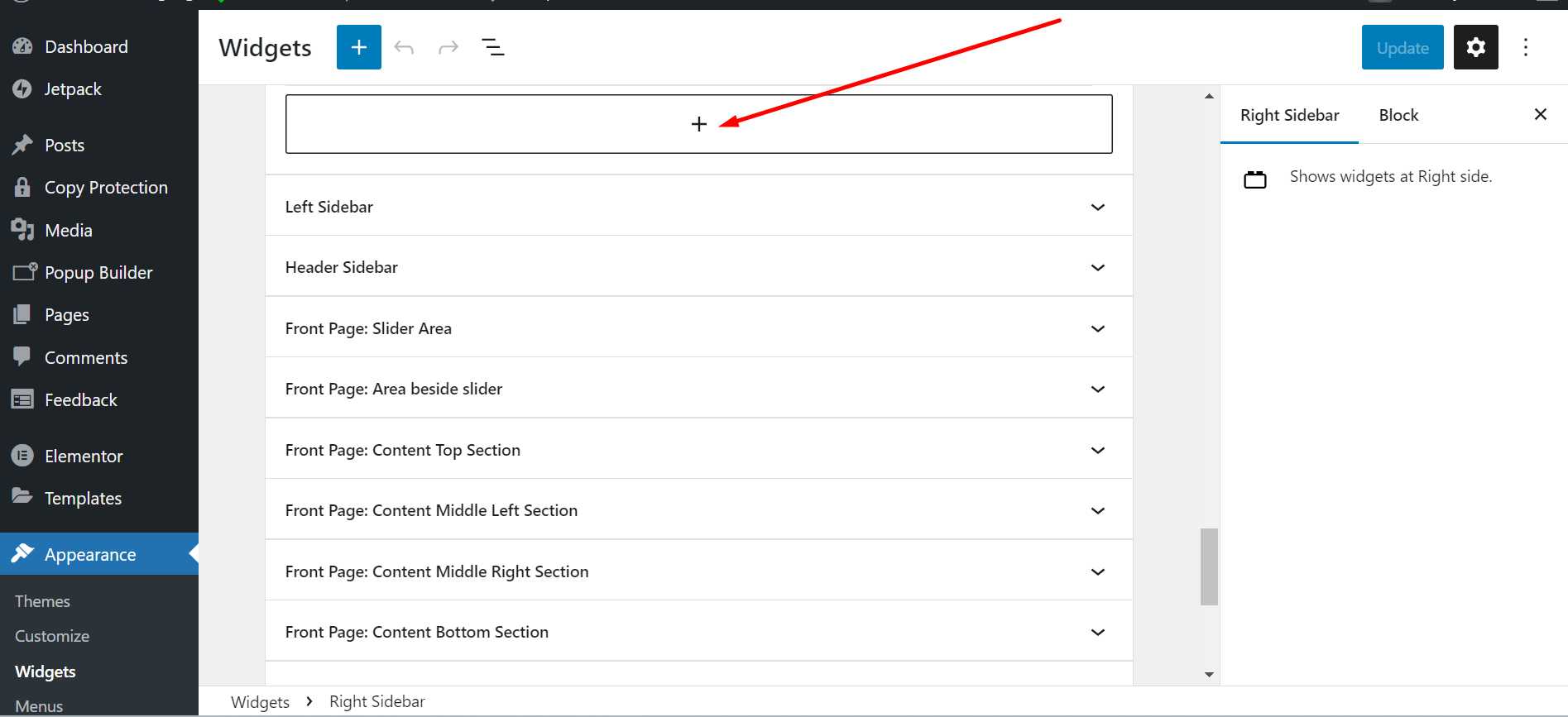Click the vertical scrollbar thumb

click(1209, 566)
